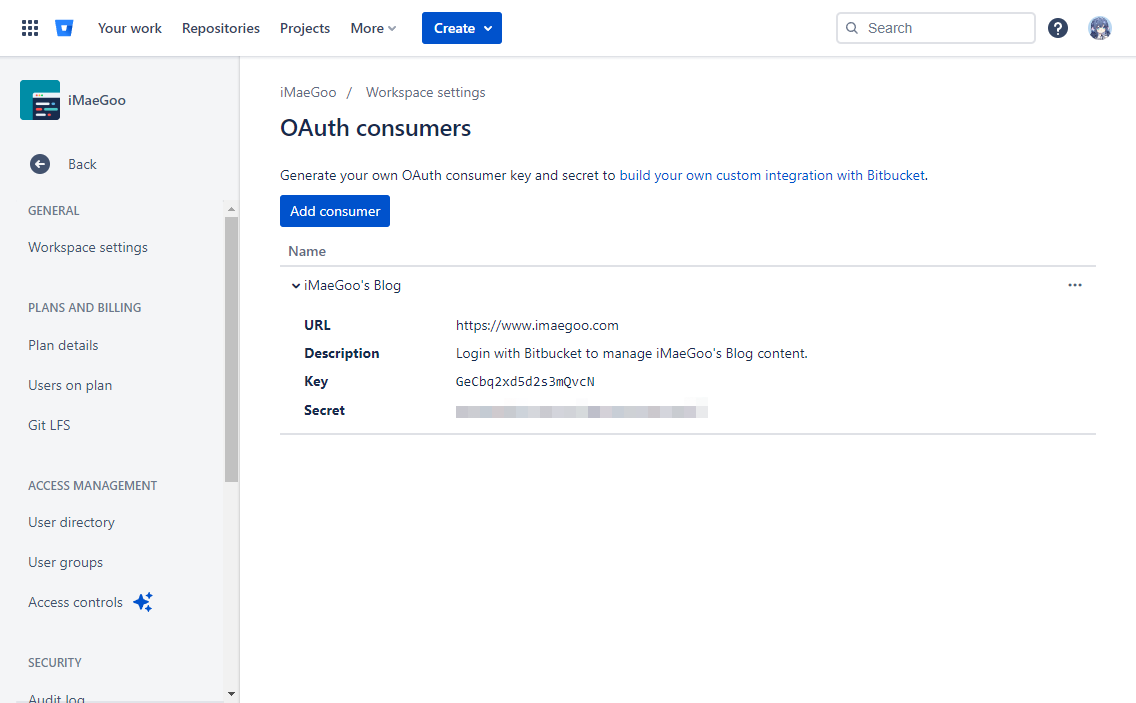
Task: Open the app switcher grid icon
Action: [30, 28]
